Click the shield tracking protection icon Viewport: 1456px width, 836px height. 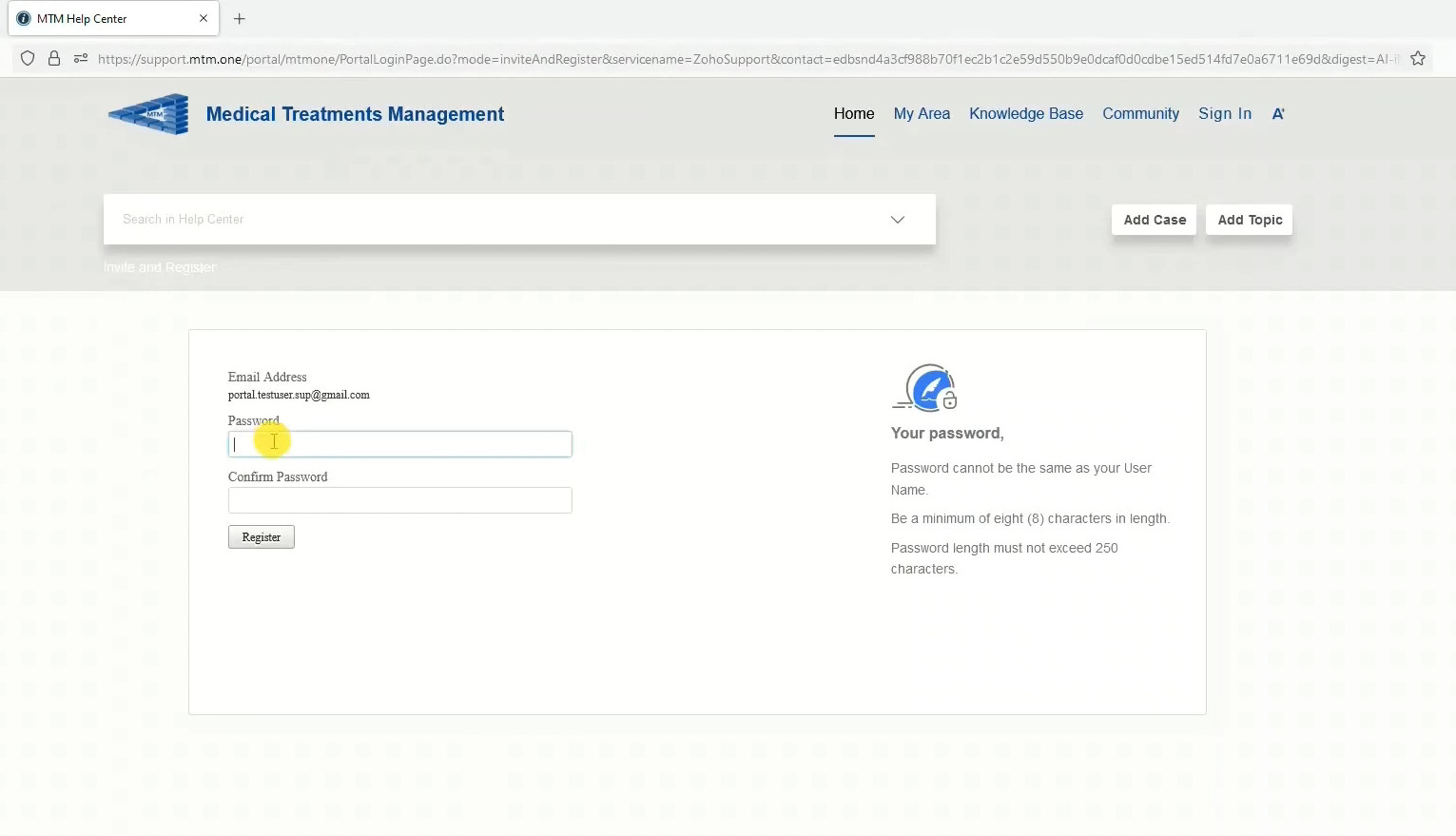pyautogui.click(x=28, y=58)
